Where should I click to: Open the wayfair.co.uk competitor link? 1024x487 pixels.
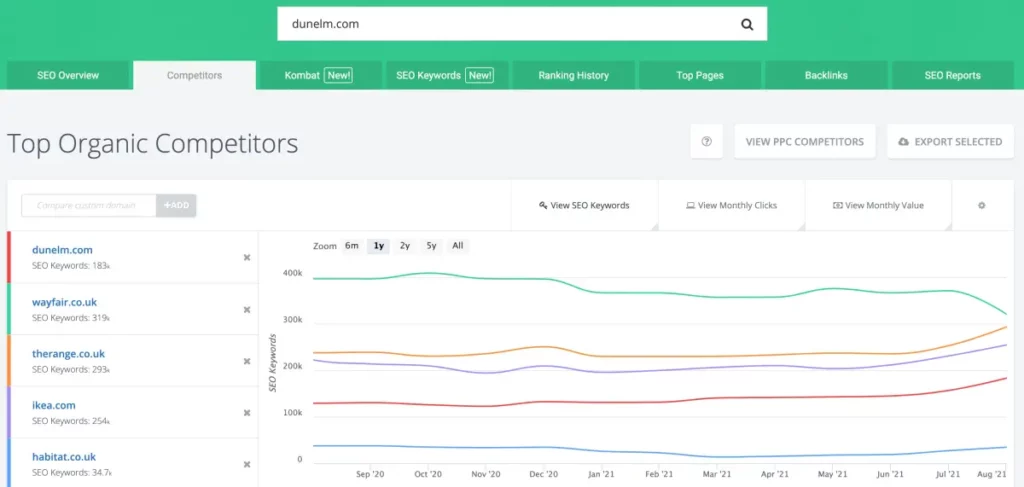[x=65, y=302]
